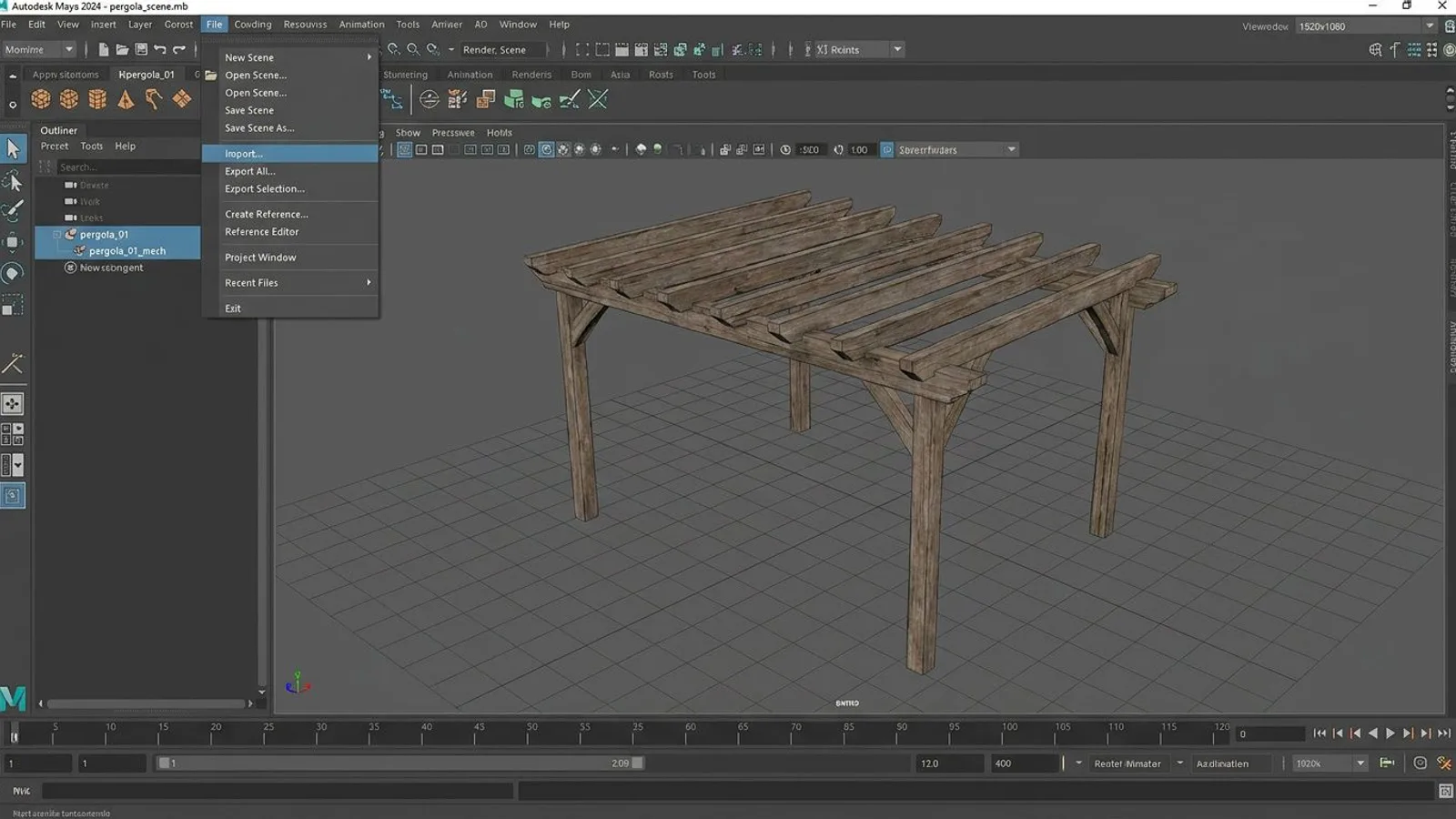Switch to the Renderis shelf tab
This screenshot has width=1456, height=819.
tap(531, 75)
